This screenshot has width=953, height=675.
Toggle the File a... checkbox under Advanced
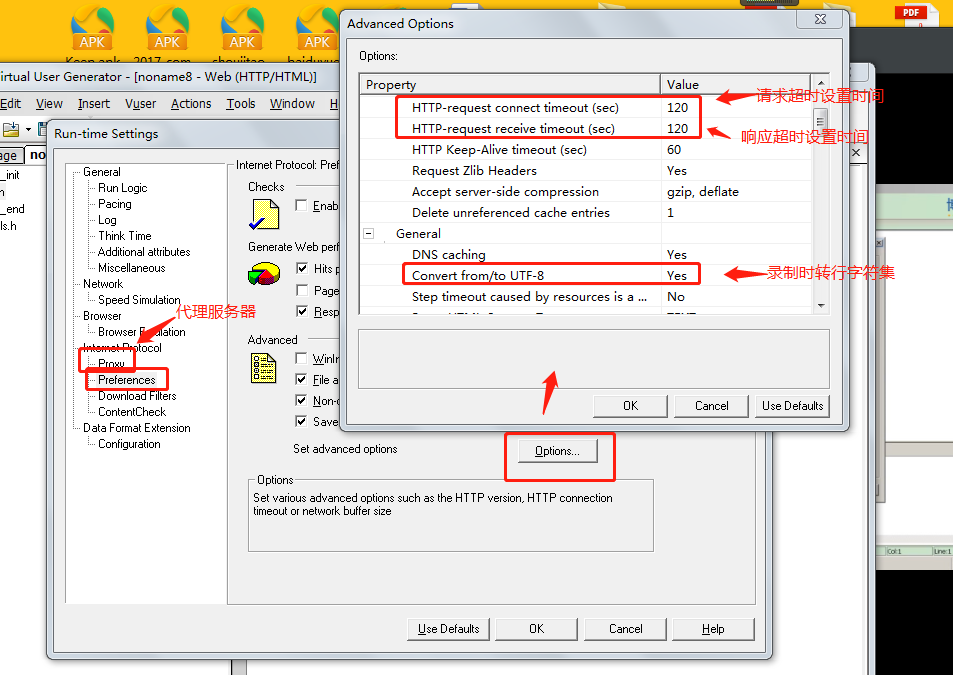(301, 379)
